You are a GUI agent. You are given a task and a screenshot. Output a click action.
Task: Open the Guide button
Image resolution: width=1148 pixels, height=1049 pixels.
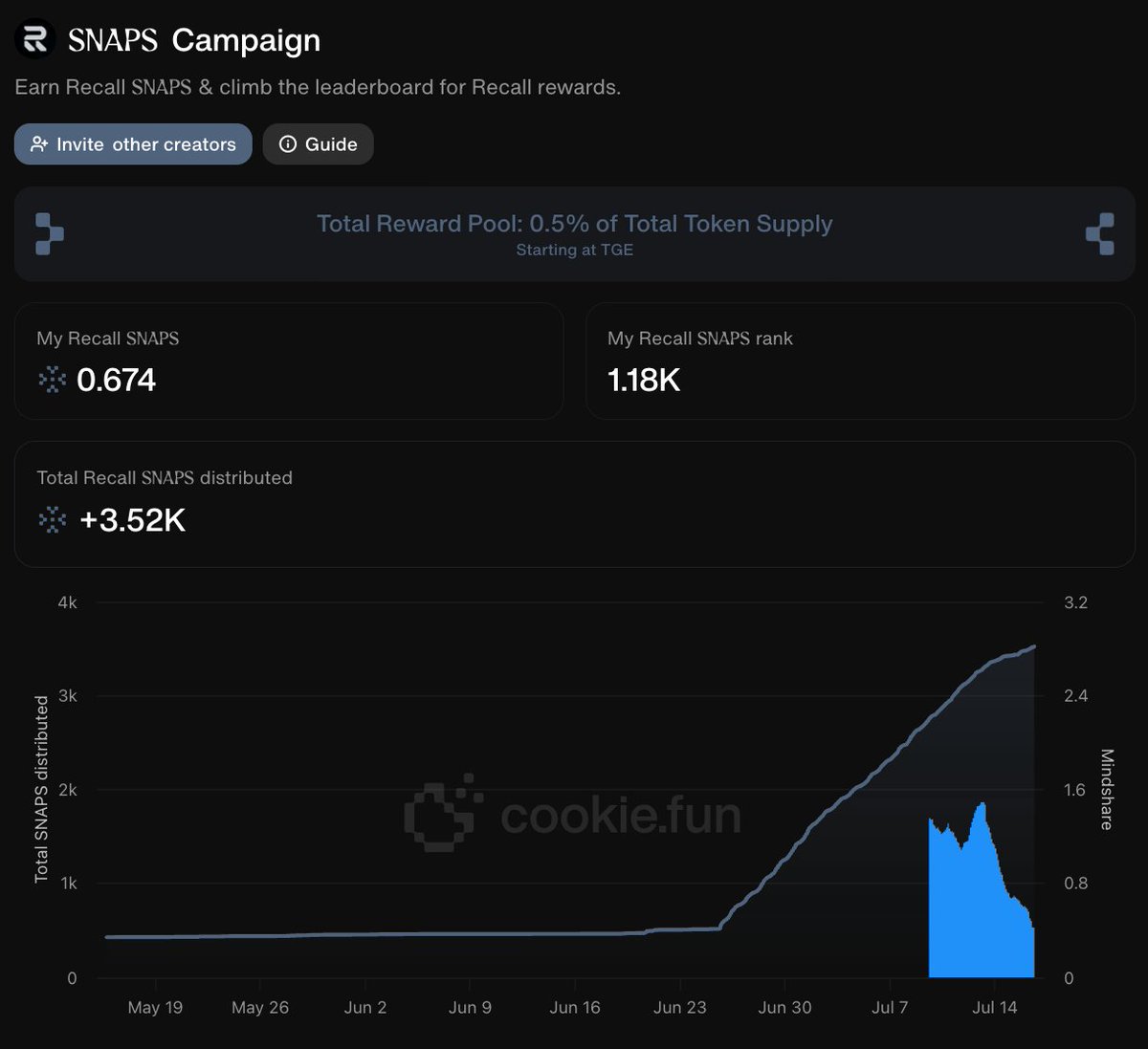pos(318,144)
